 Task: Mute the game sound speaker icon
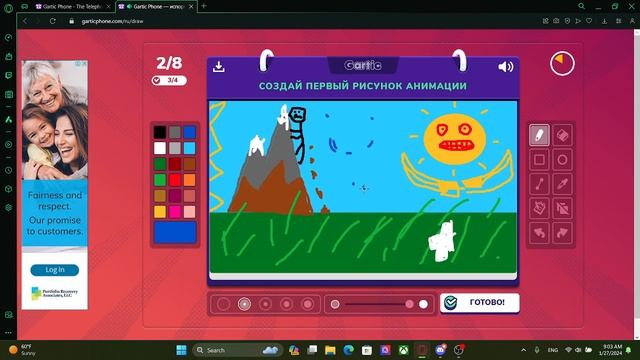click(505, 67)
